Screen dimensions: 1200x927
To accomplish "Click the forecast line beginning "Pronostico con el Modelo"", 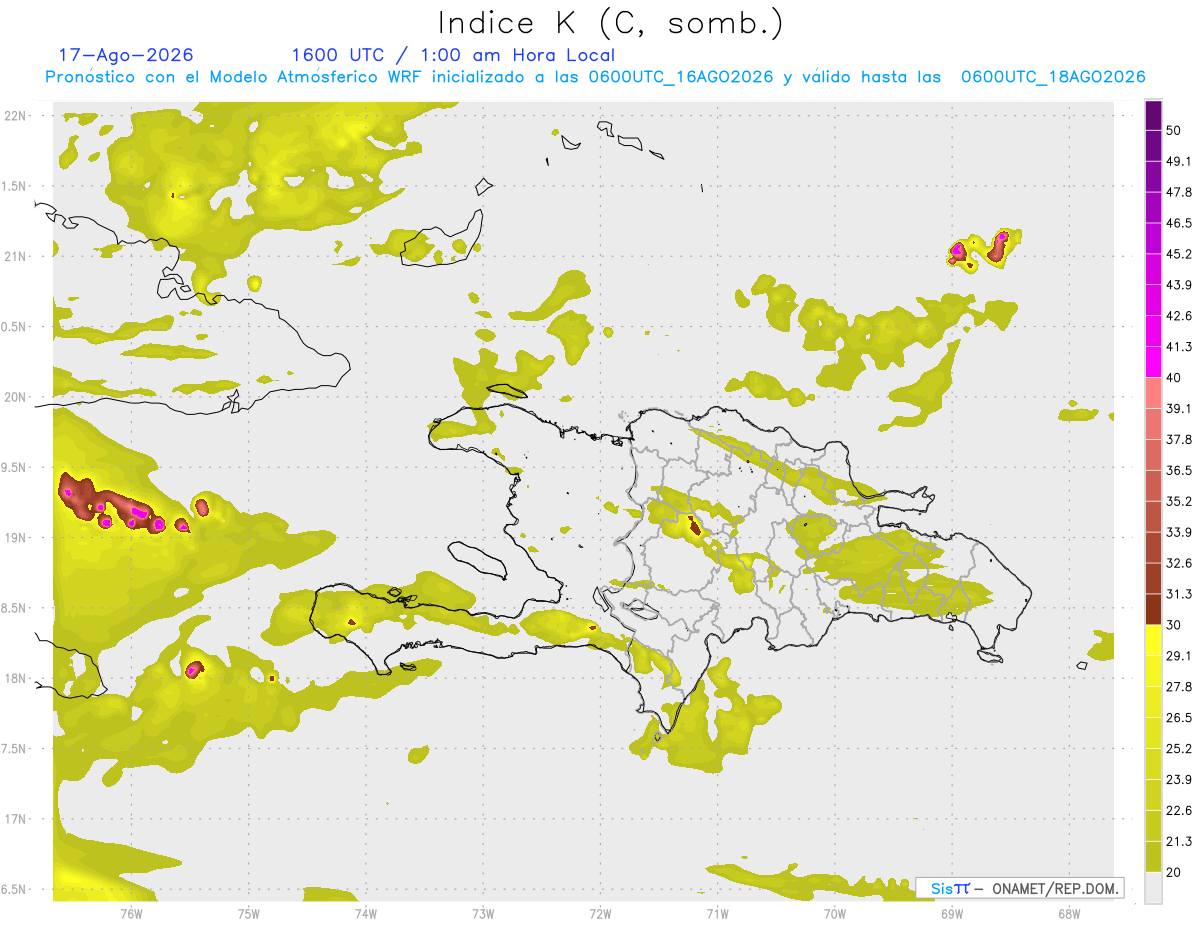I will tap(595, 77).
